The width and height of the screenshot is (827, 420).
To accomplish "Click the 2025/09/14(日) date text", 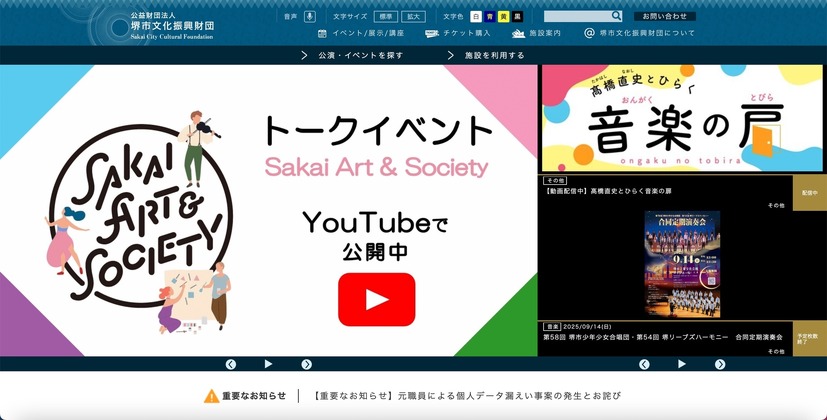I will point(587,327).
